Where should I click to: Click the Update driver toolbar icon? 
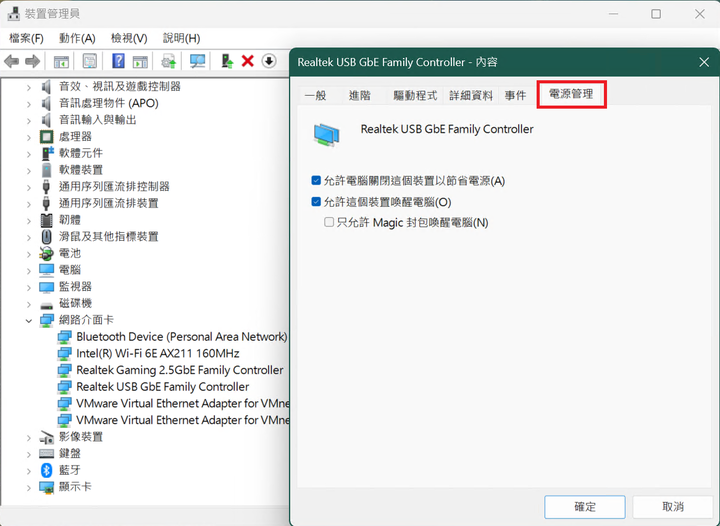(169, 61)
